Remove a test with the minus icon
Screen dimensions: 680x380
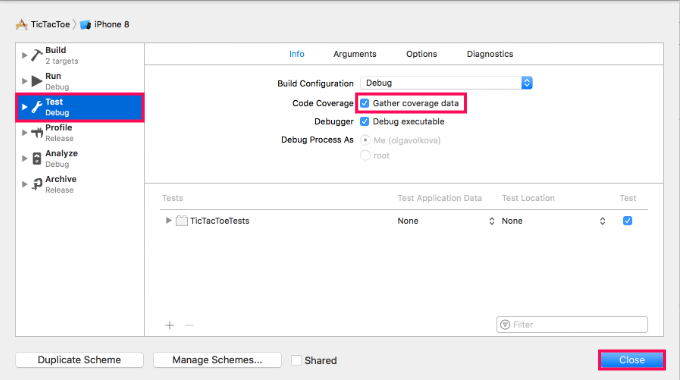coord(189,325)
